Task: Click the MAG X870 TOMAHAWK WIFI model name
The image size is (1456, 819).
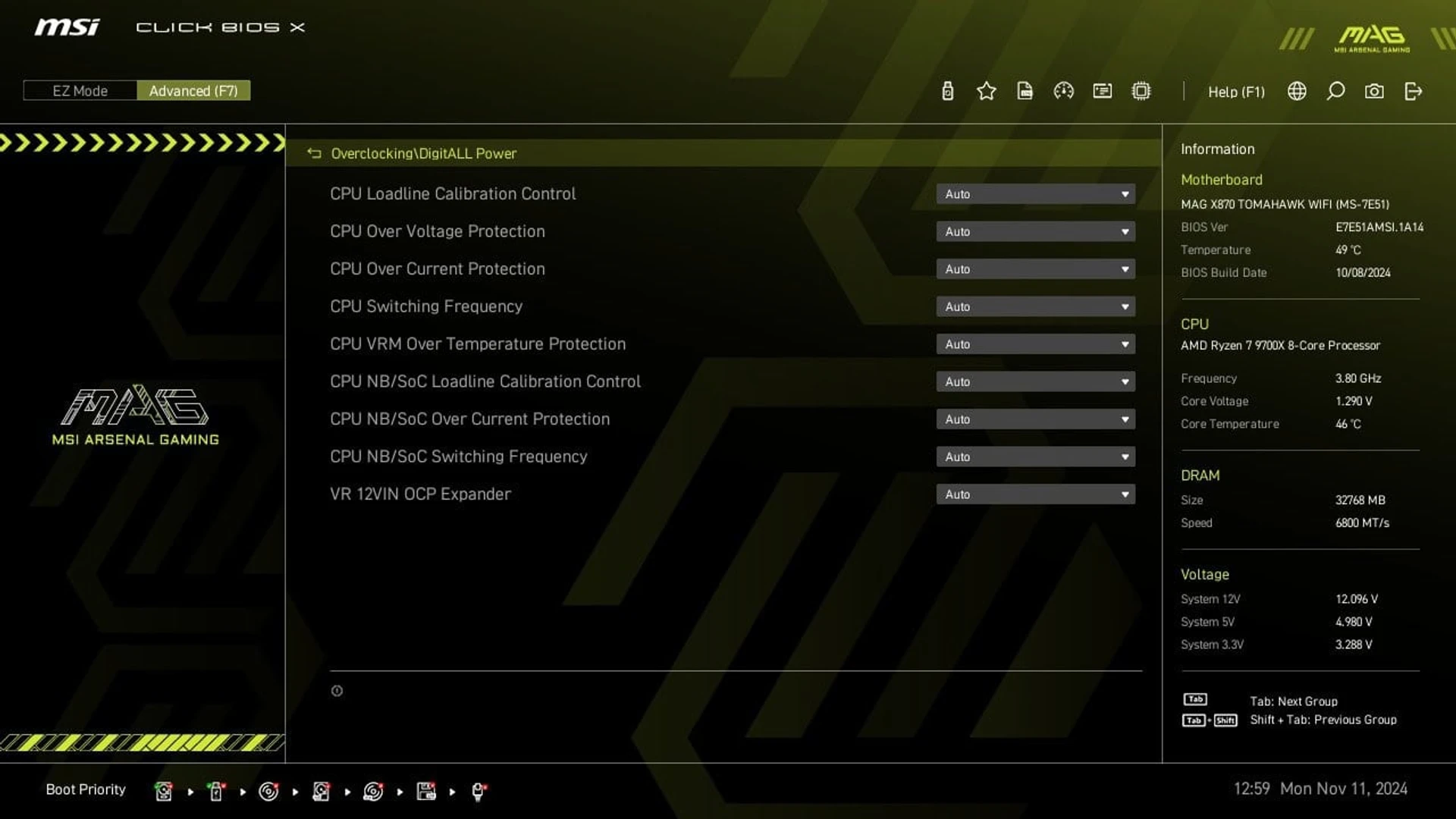Action: click(x=1285, y=205)
